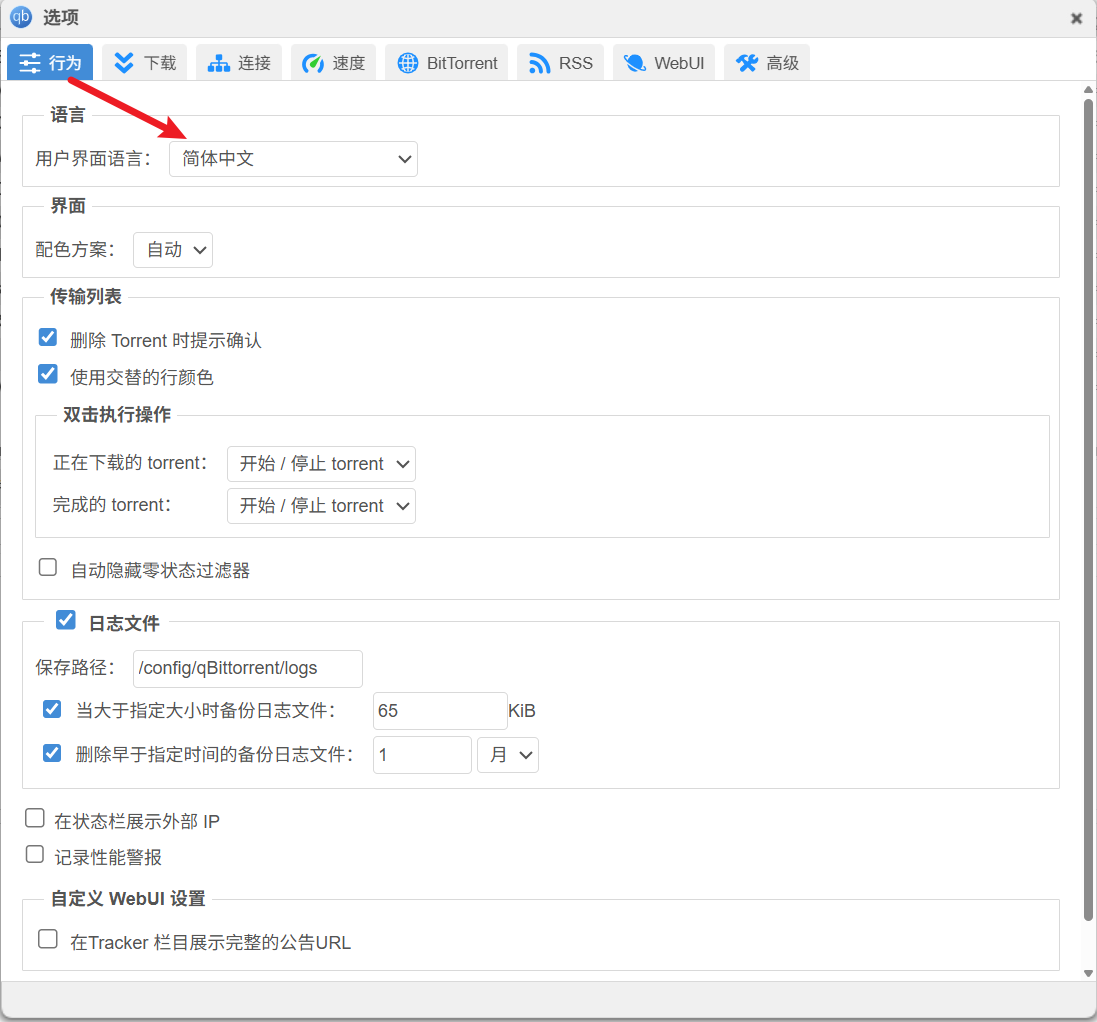The height and width of the screenshot is (1022, 1097).
Task: Open the 完成的 torrent action dropdown
Action: pos(321,506)
